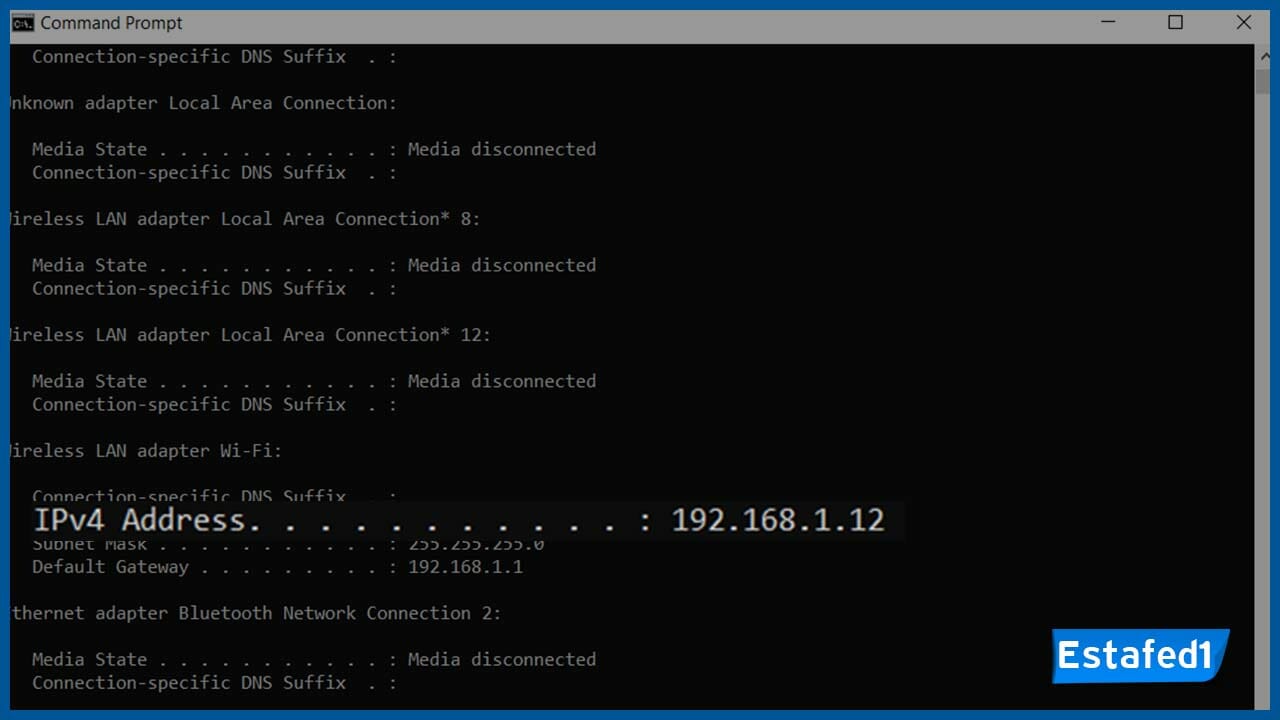
Task: Close the Command Prompt window
Action: pyautogui.click(x=1243, y=22)
